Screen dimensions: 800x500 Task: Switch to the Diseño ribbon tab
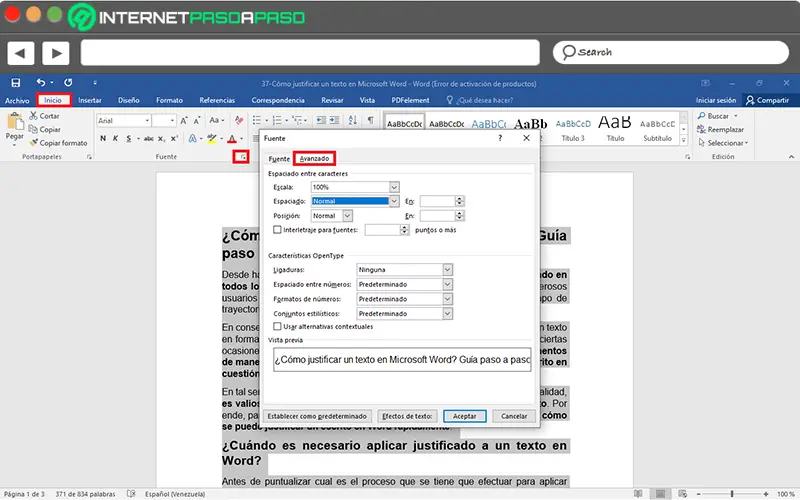(129, 100)
